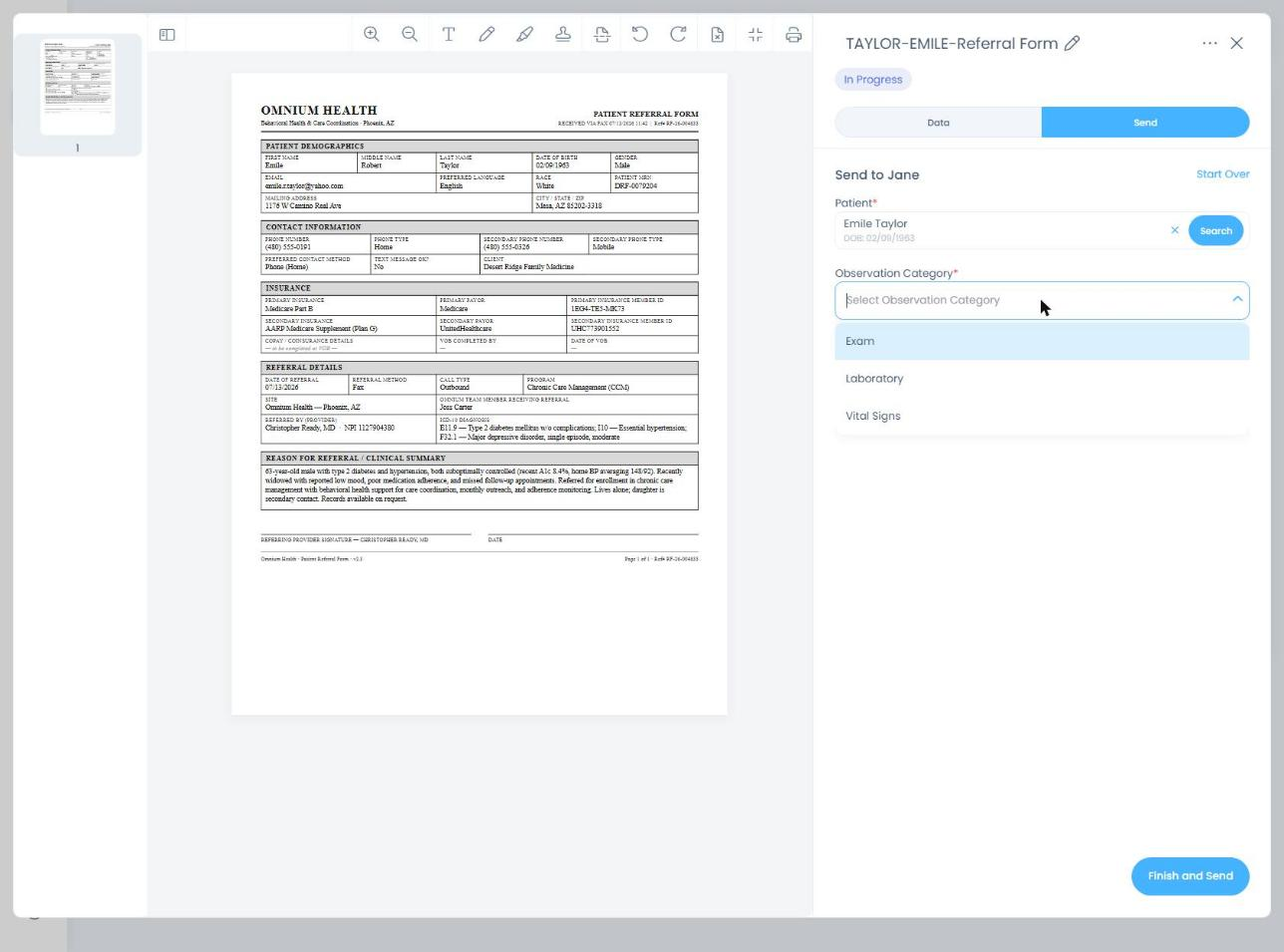Click the zoom out magnifier icon
Image resolution: width=1284 pixels, height=952 pixels.
[x=410, y=34]
